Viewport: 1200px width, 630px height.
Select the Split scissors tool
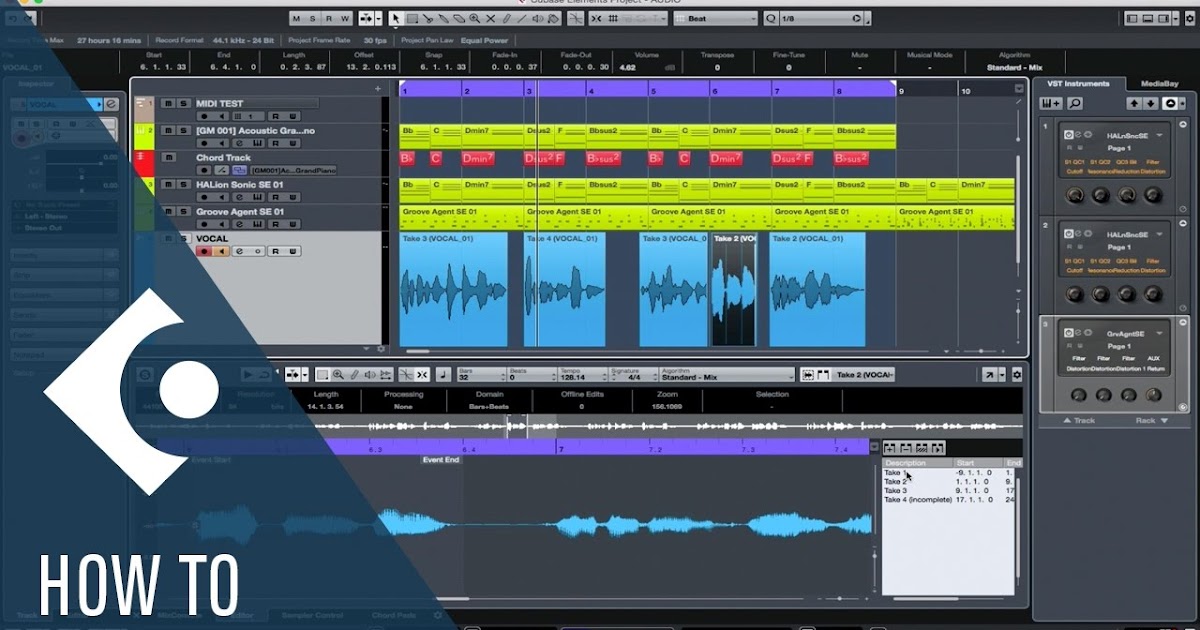428,18
